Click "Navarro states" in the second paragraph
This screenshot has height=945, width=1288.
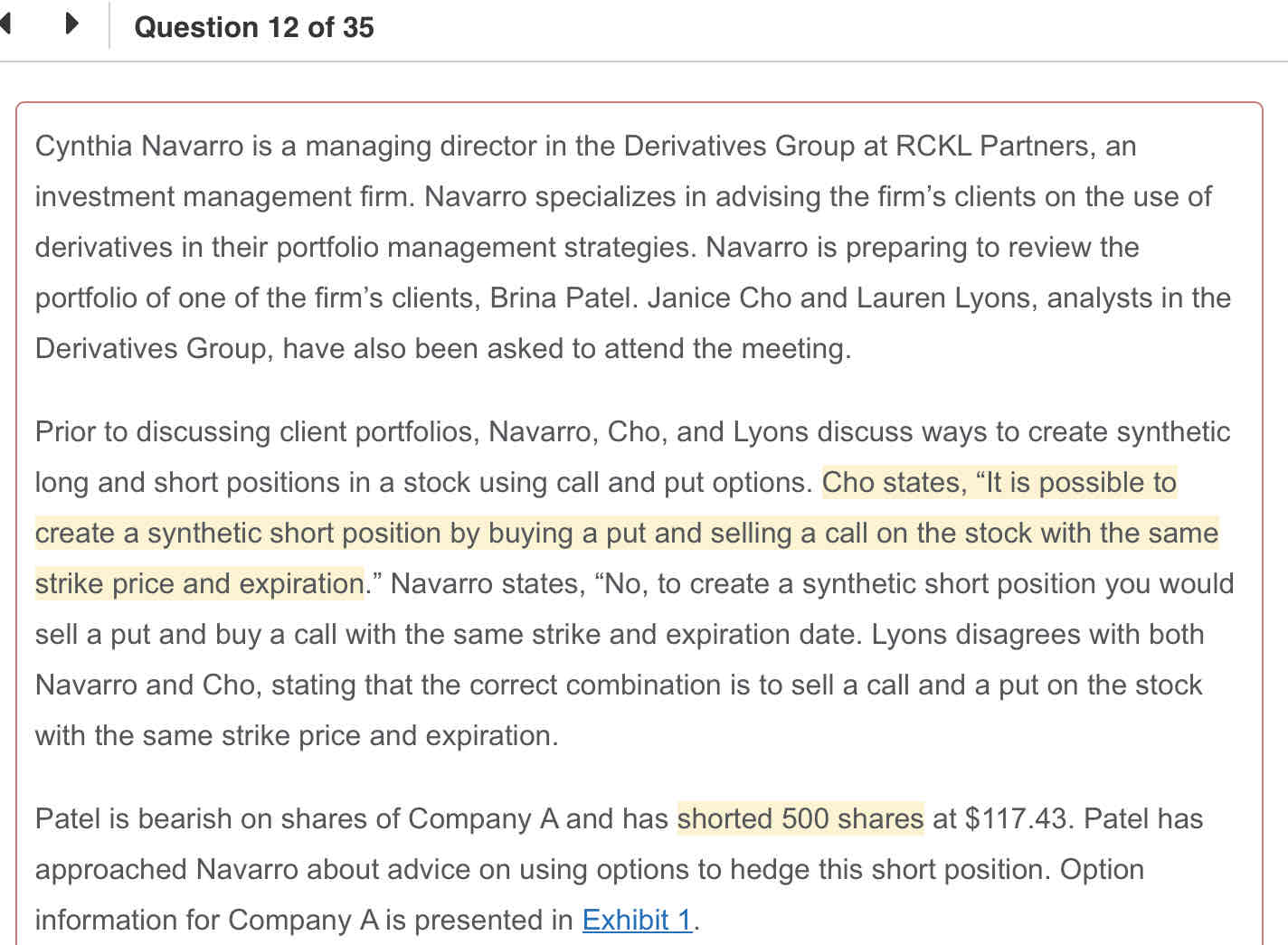487,583
